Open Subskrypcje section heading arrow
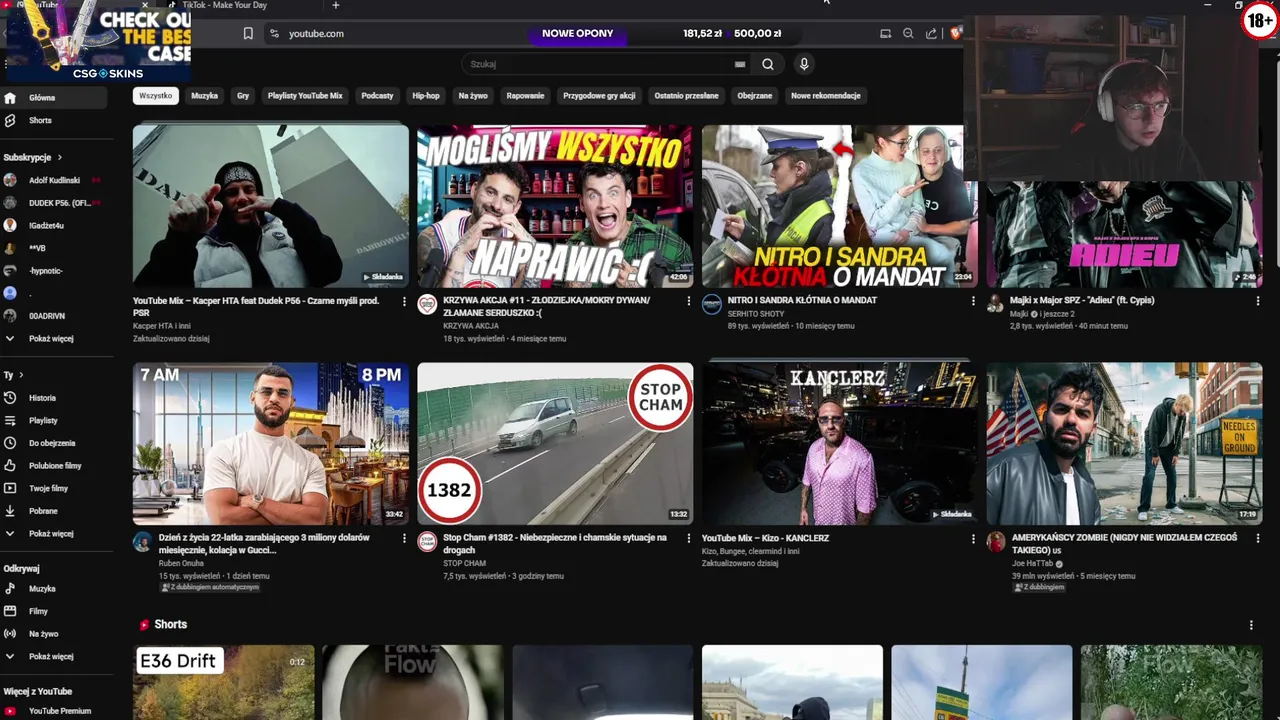Image resolution: width=1280 pixels, height=720 pixels. (60, 157)
